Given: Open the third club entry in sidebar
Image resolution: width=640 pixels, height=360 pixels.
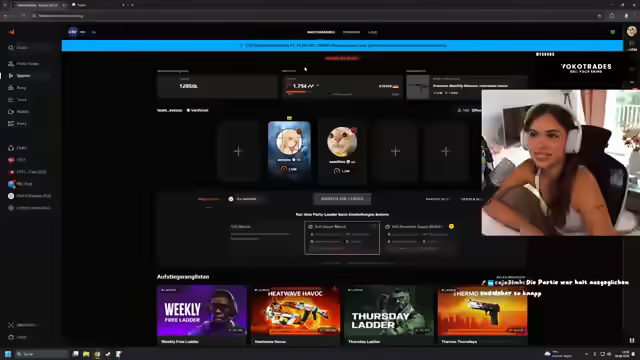Looking at the screenshot, I should (27, 172).
